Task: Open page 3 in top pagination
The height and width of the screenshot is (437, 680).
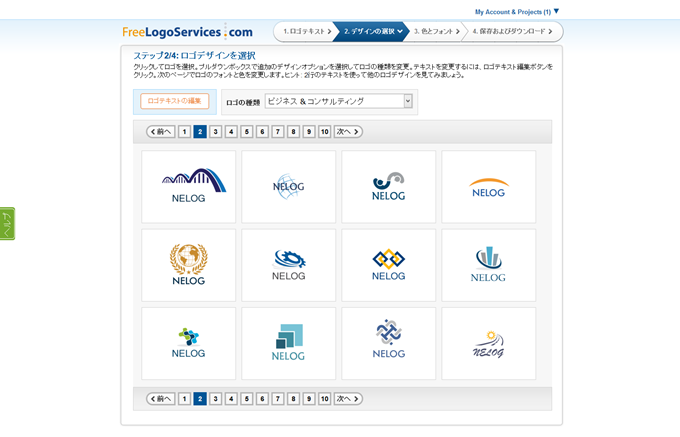Action: coord(216,132)
